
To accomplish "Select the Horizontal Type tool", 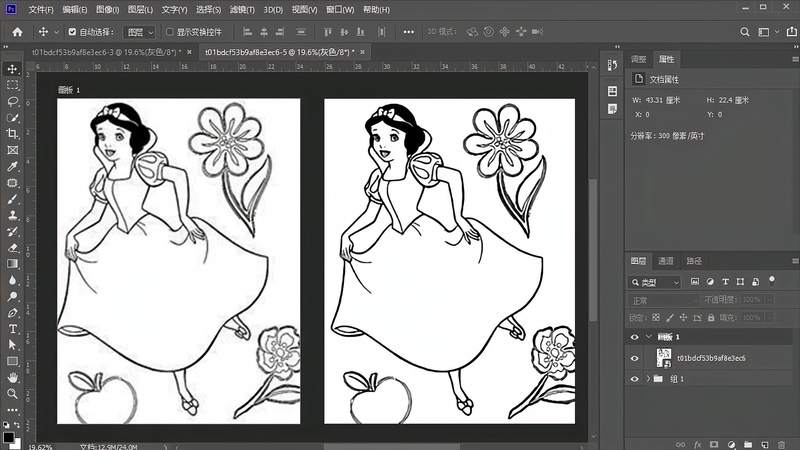I will [x=13, y=329].
